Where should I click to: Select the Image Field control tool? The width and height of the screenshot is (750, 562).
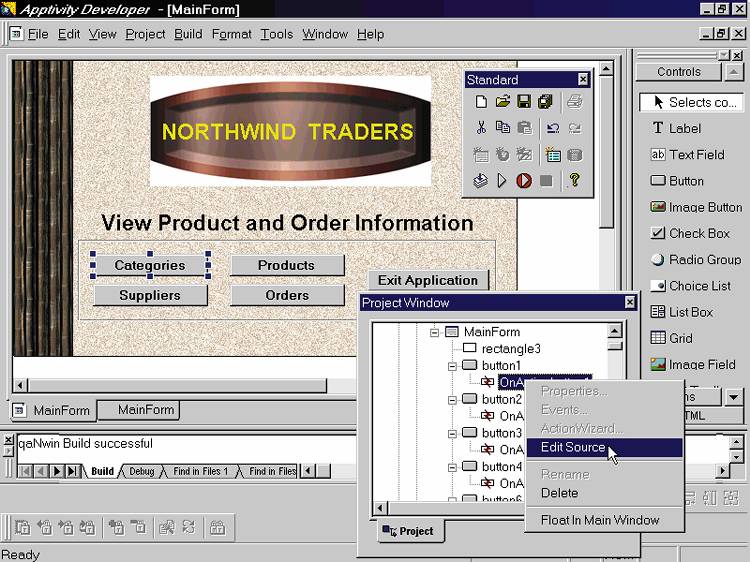[693, 364]
